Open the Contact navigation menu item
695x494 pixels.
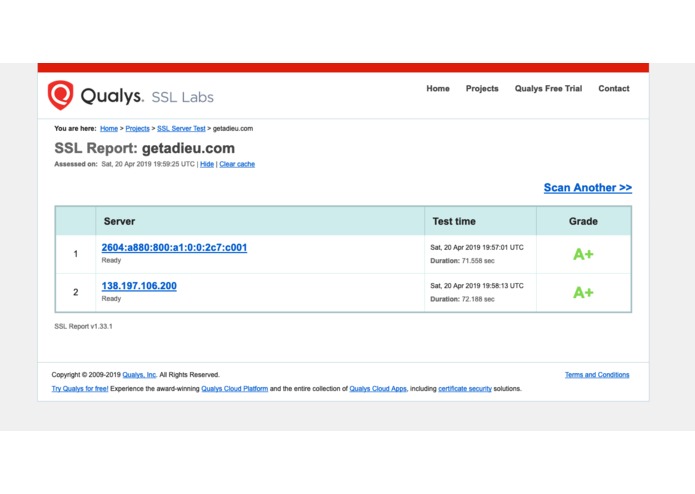(x=613, y=89)
